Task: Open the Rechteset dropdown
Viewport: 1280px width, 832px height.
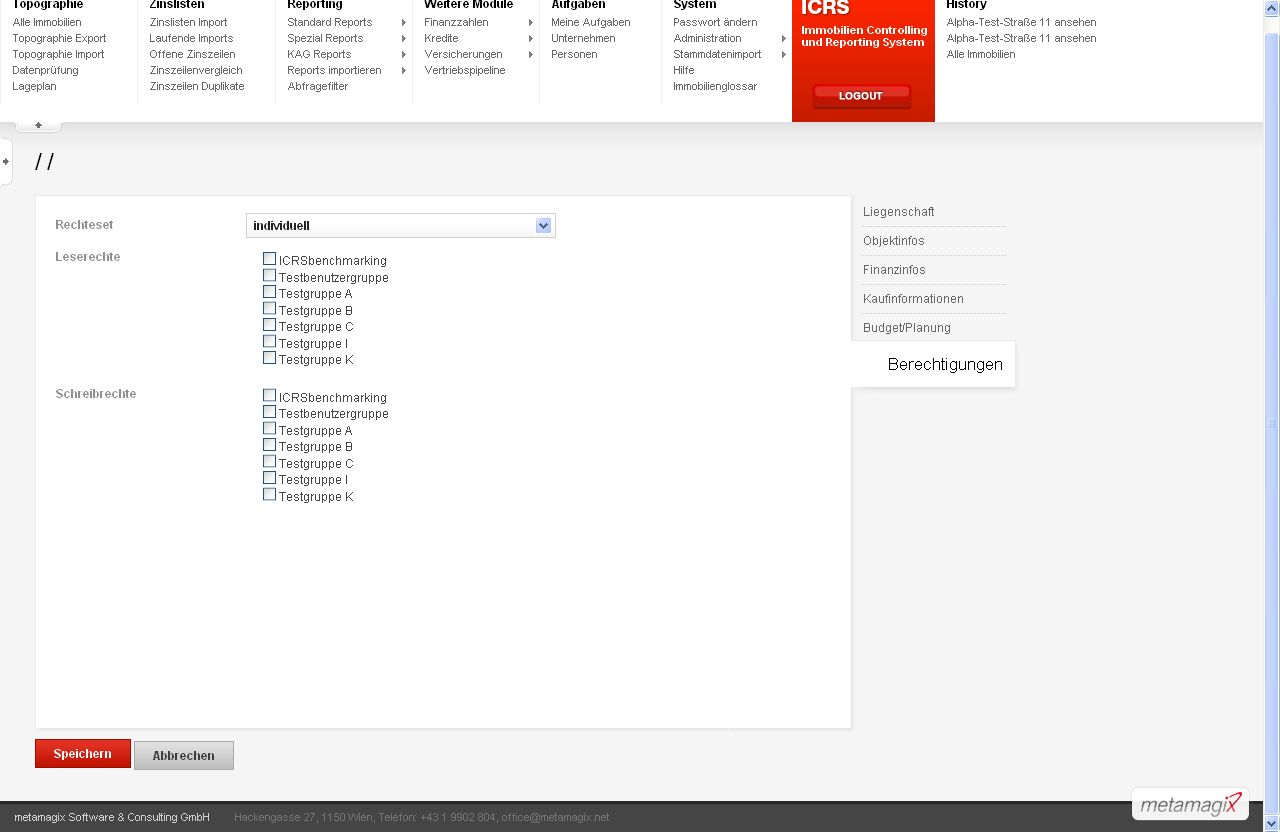Action: tap(401, 226)
